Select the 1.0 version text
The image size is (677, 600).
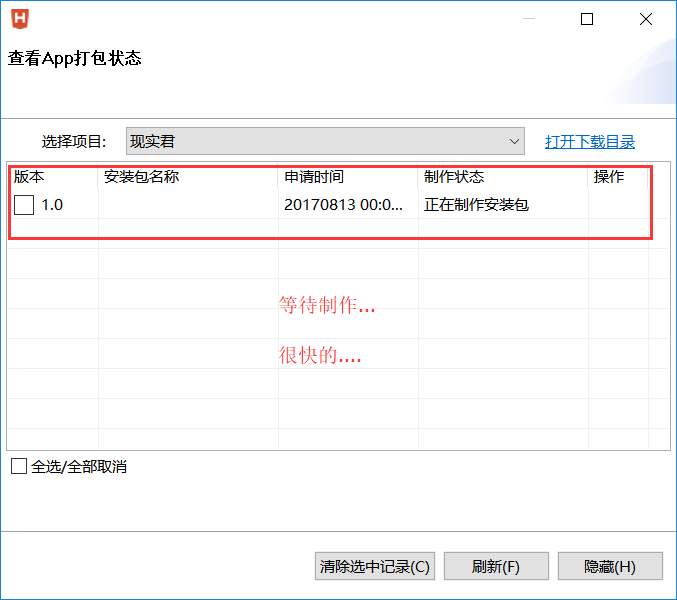(52, 205)
